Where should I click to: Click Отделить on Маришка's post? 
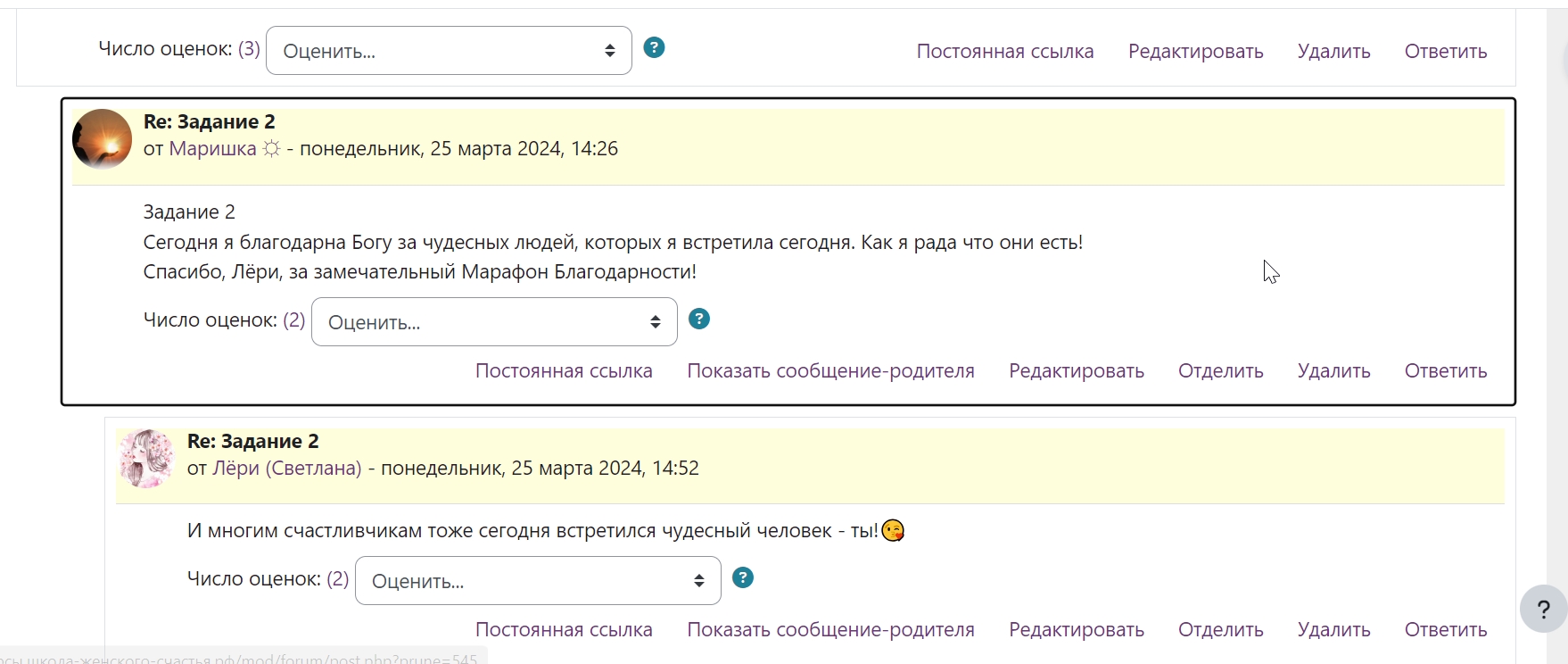coord(1220,371)
